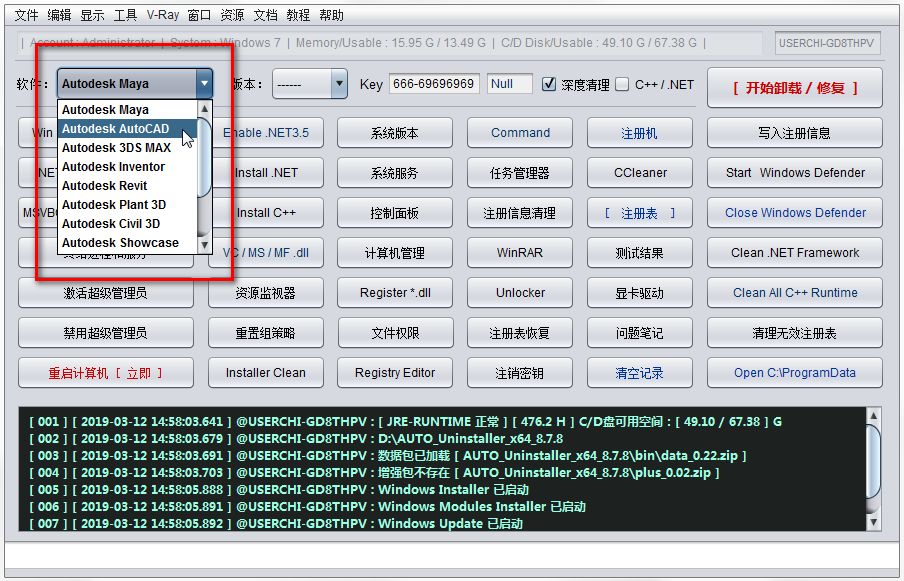
Task: Click Register *.dll button
Action: 395,293
